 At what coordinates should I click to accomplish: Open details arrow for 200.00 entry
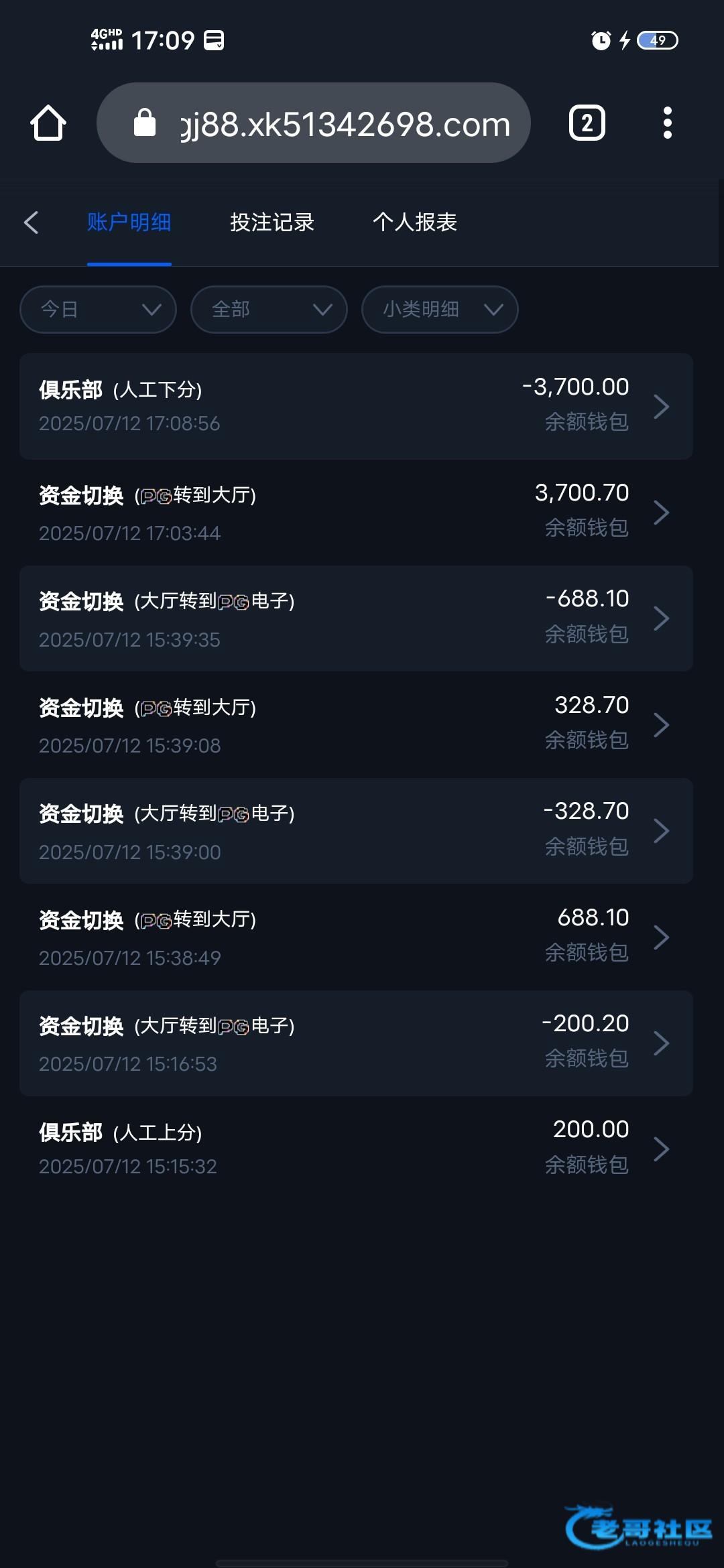point(661,1149)
